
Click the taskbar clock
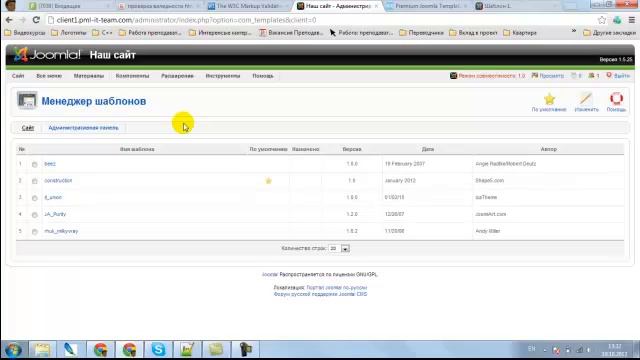coord(614,350)
